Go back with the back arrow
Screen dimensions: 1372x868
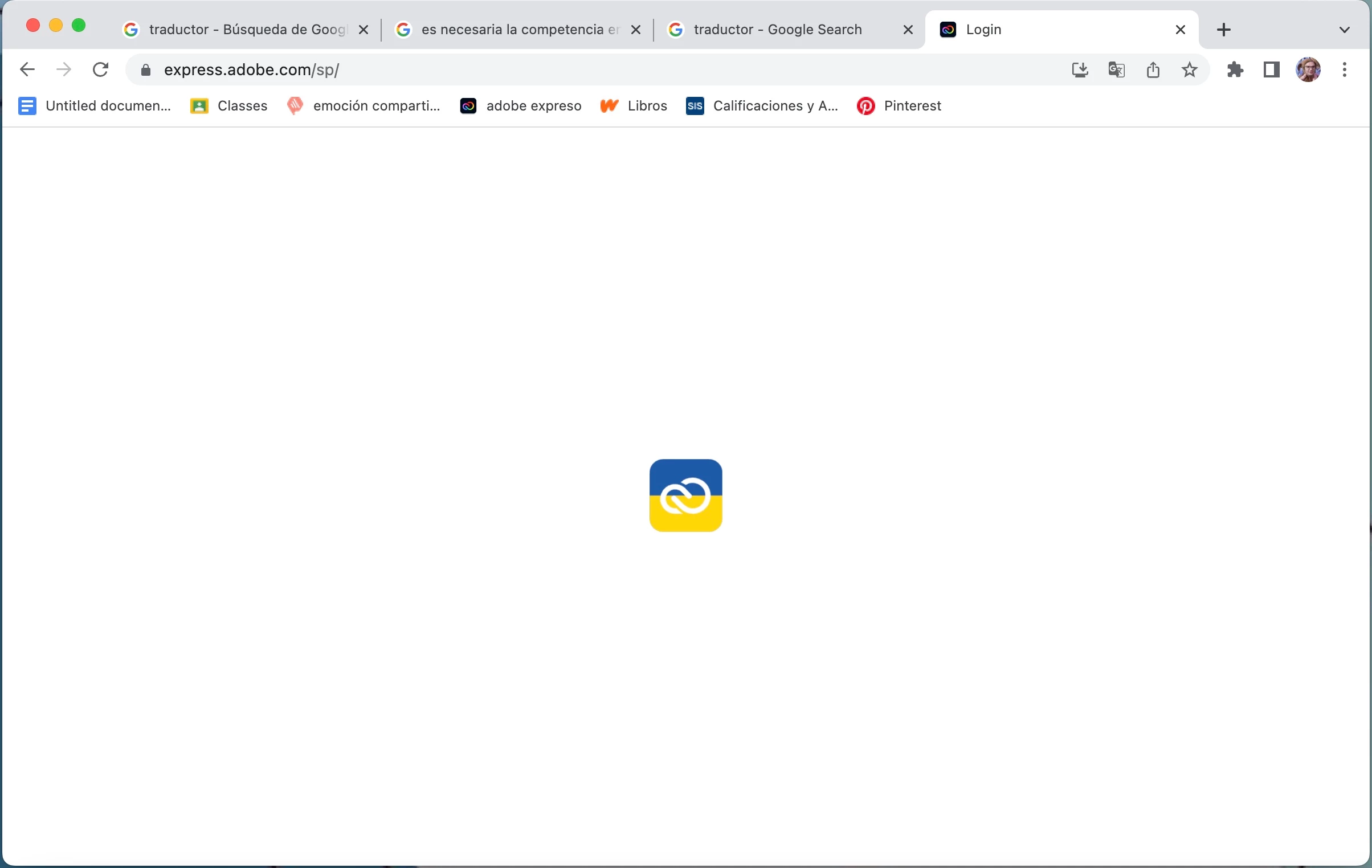coord(27,70)
